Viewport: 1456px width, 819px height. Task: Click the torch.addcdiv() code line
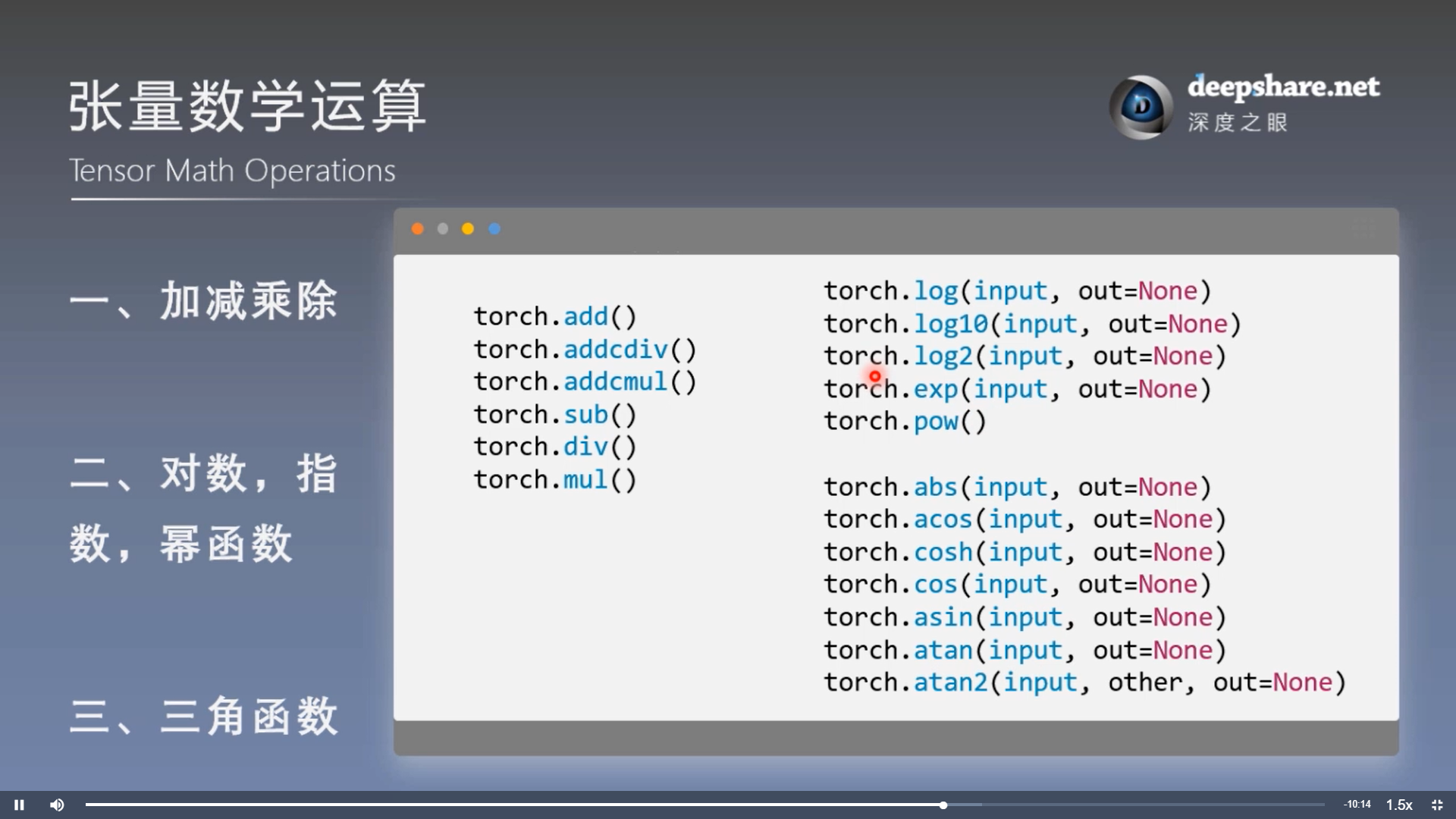585,350
